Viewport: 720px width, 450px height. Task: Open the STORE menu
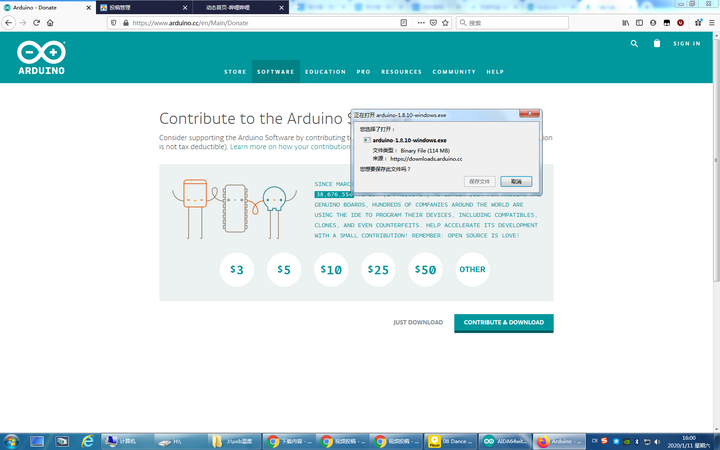(x=235, y=72)
